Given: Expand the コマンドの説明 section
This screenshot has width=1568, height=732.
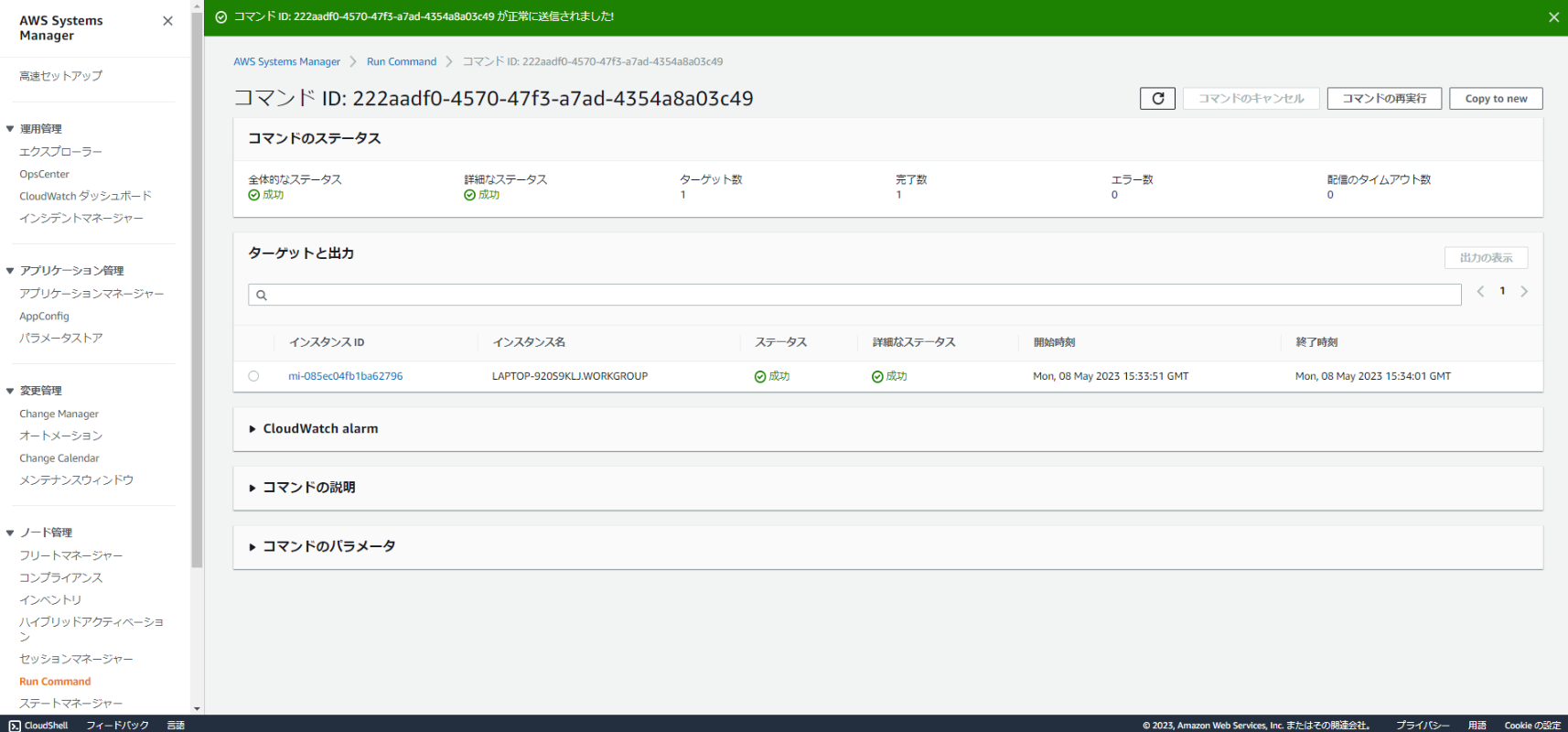Looking at the screenshot, I should 303,488.
